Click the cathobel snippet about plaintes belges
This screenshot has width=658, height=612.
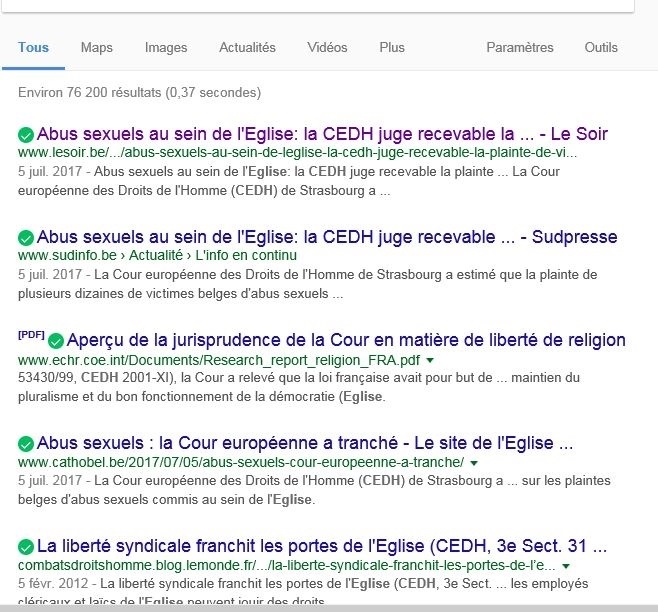[x=314, y=490]
